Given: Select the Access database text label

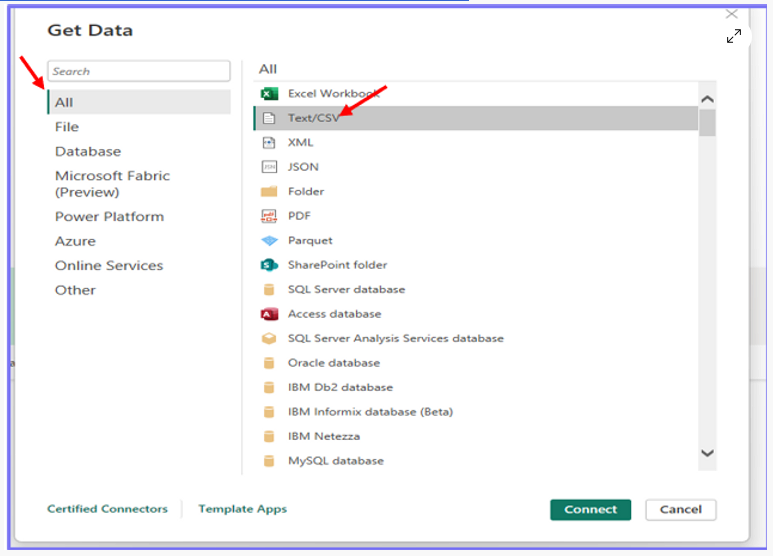Looking at the screenshot, I should coord(335,314).
